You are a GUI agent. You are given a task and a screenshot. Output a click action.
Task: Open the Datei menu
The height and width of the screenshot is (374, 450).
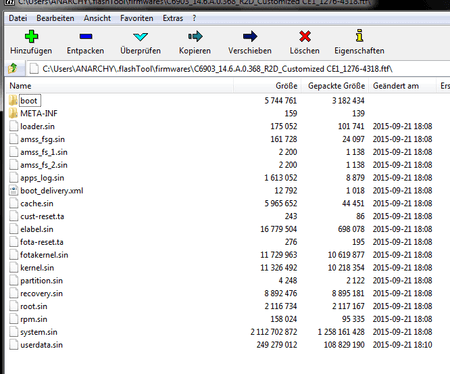click(18, 18)
